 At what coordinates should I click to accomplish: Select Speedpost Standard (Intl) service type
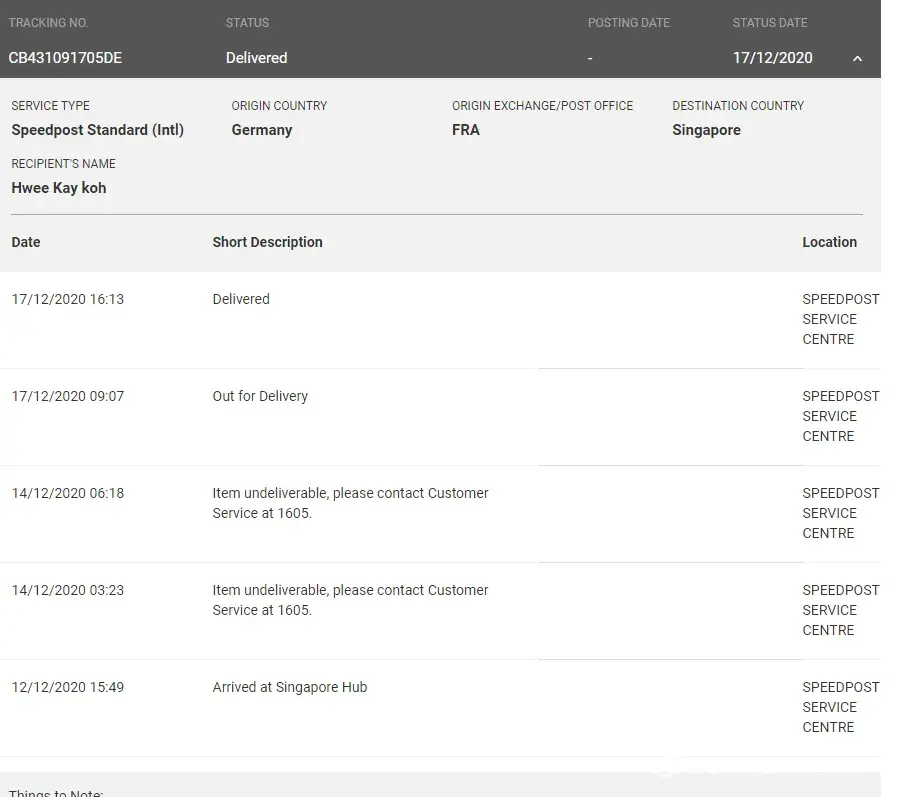coord(97,130)
